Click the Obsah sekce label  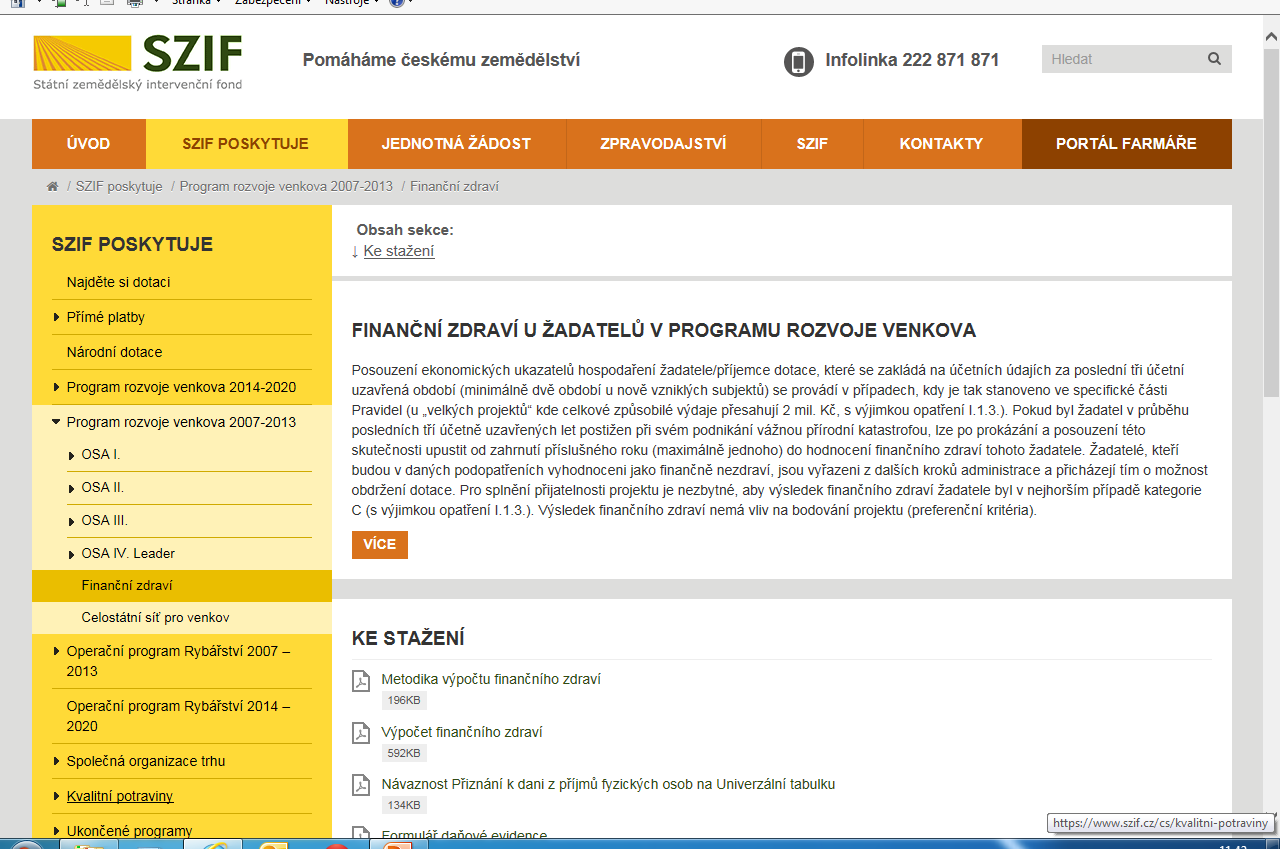(405, 230)
